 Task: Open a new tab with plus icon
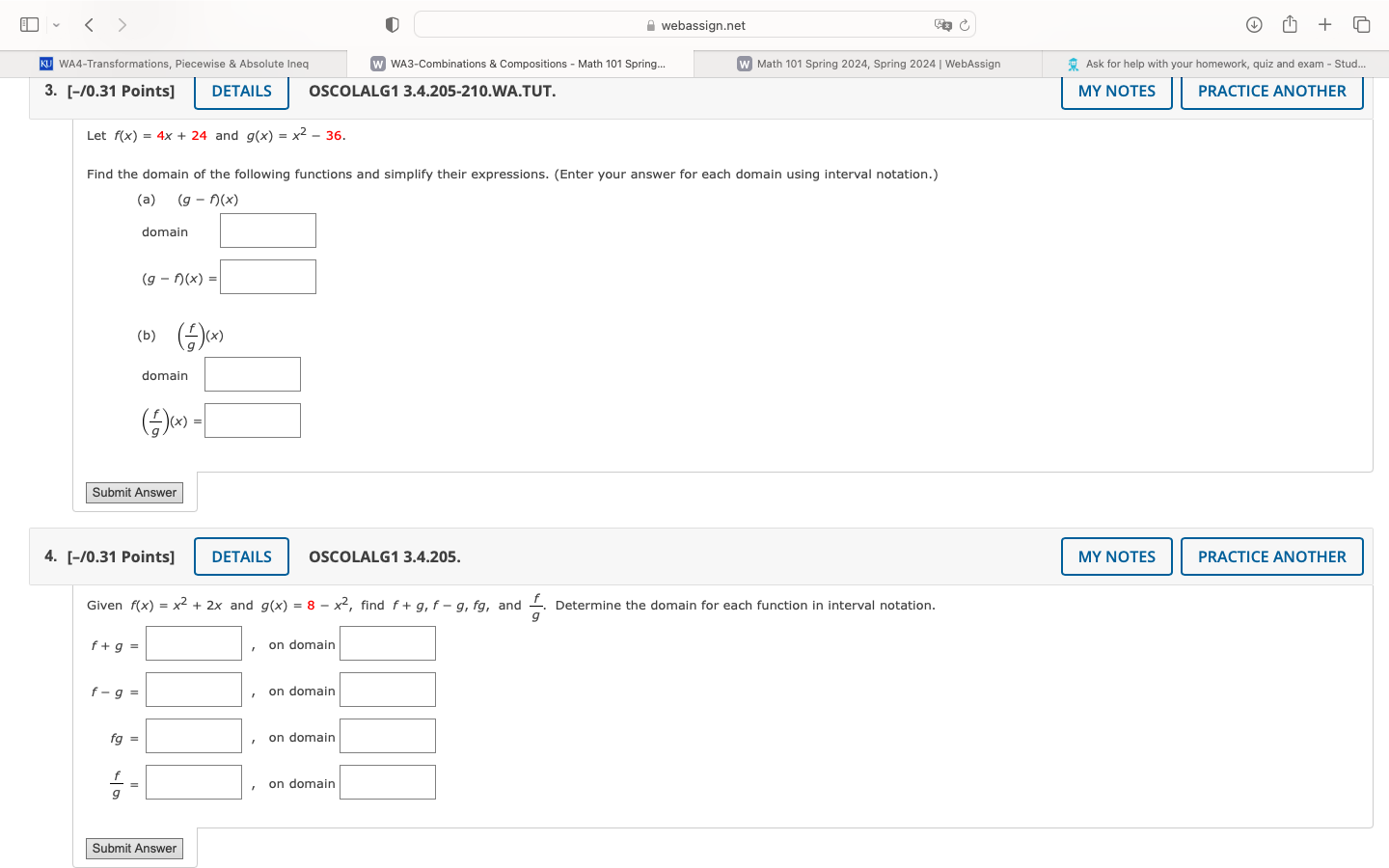pos(1325,25)
